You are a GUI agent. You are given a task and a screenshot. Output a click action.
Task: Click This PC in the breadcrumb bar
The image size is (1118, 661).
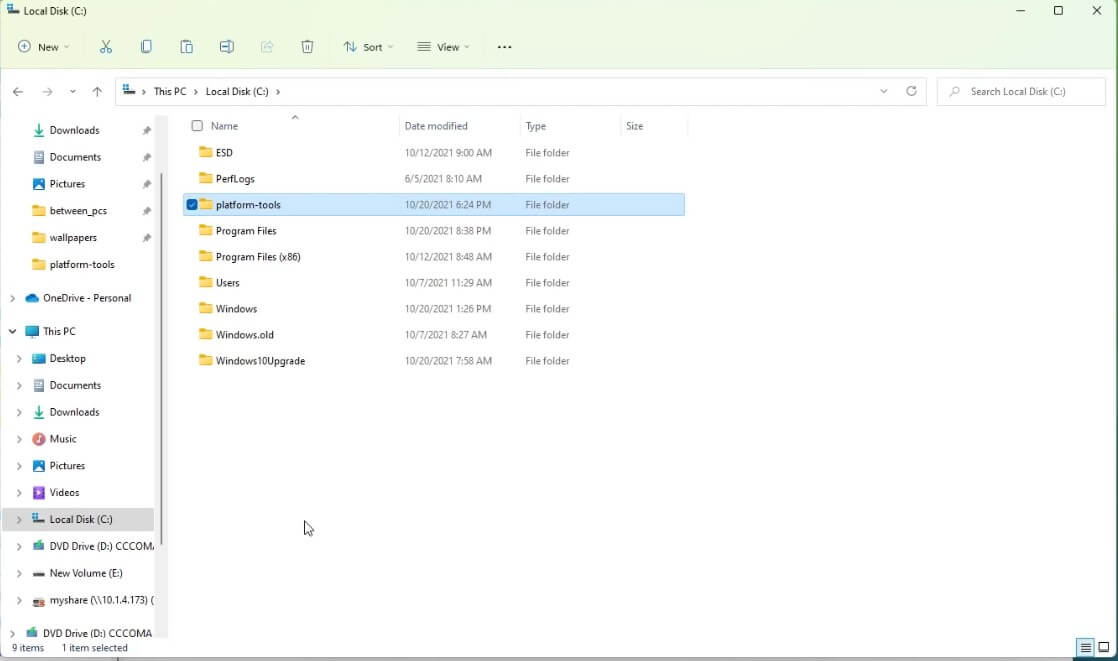pos(170,91)
